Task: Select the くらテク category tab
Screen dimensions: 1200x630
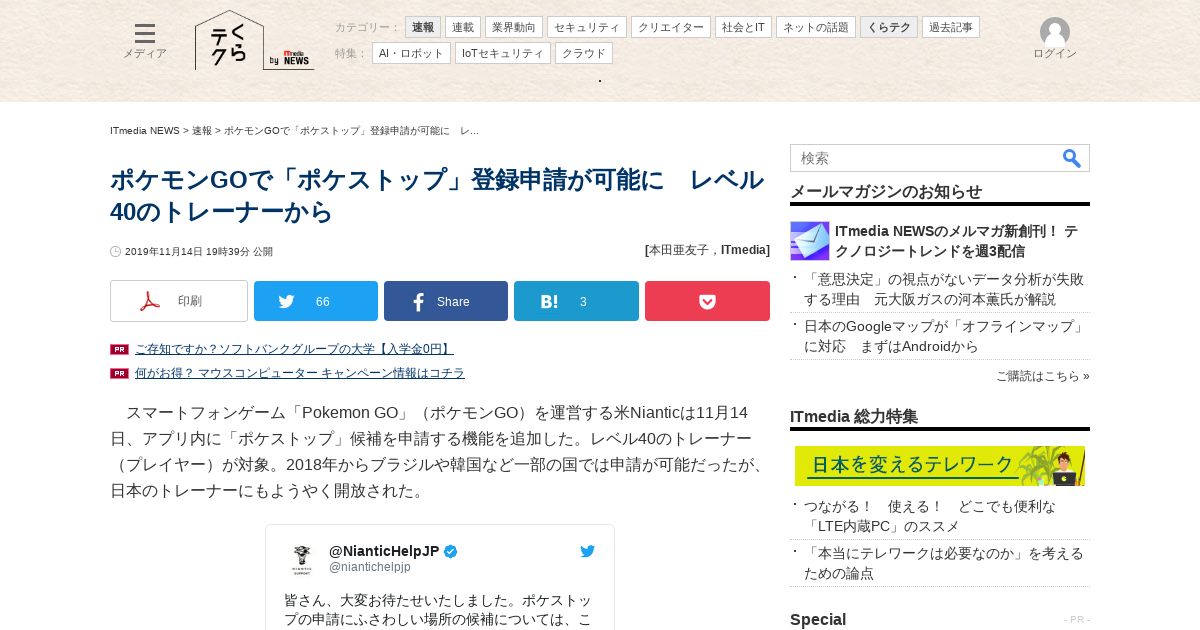Action: coord(889,27)
